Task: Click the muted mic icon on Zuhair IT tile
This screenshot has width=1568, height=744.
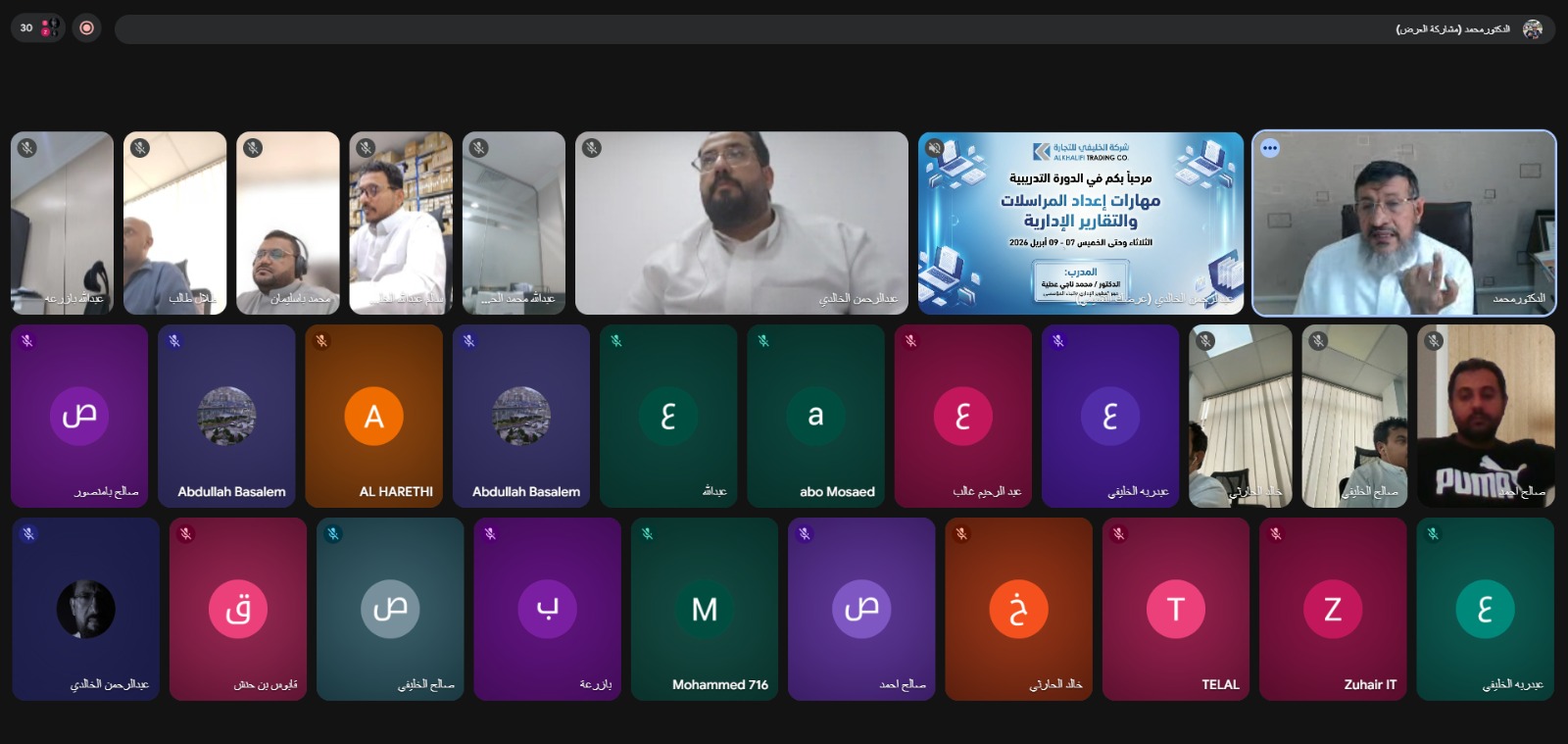Action: [1276, 534]
